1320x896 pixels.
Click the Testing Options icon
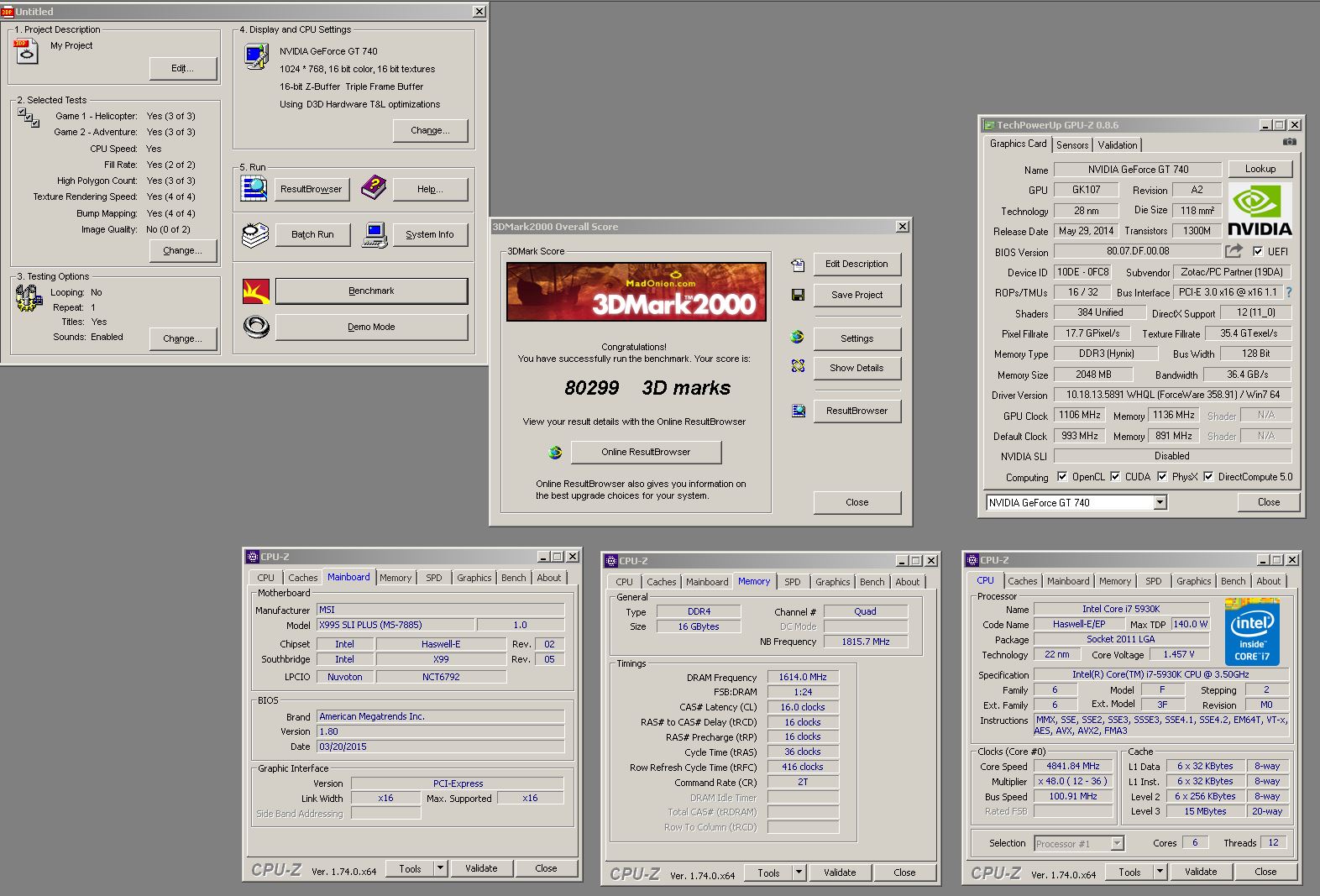(x=29, y=297)
